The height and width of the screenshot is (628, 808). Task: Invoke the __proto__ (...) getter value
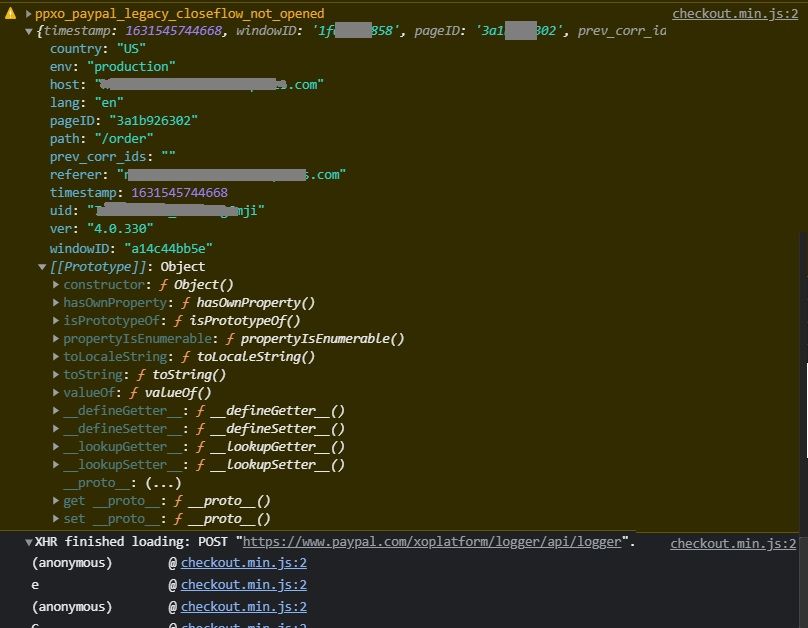163,483
